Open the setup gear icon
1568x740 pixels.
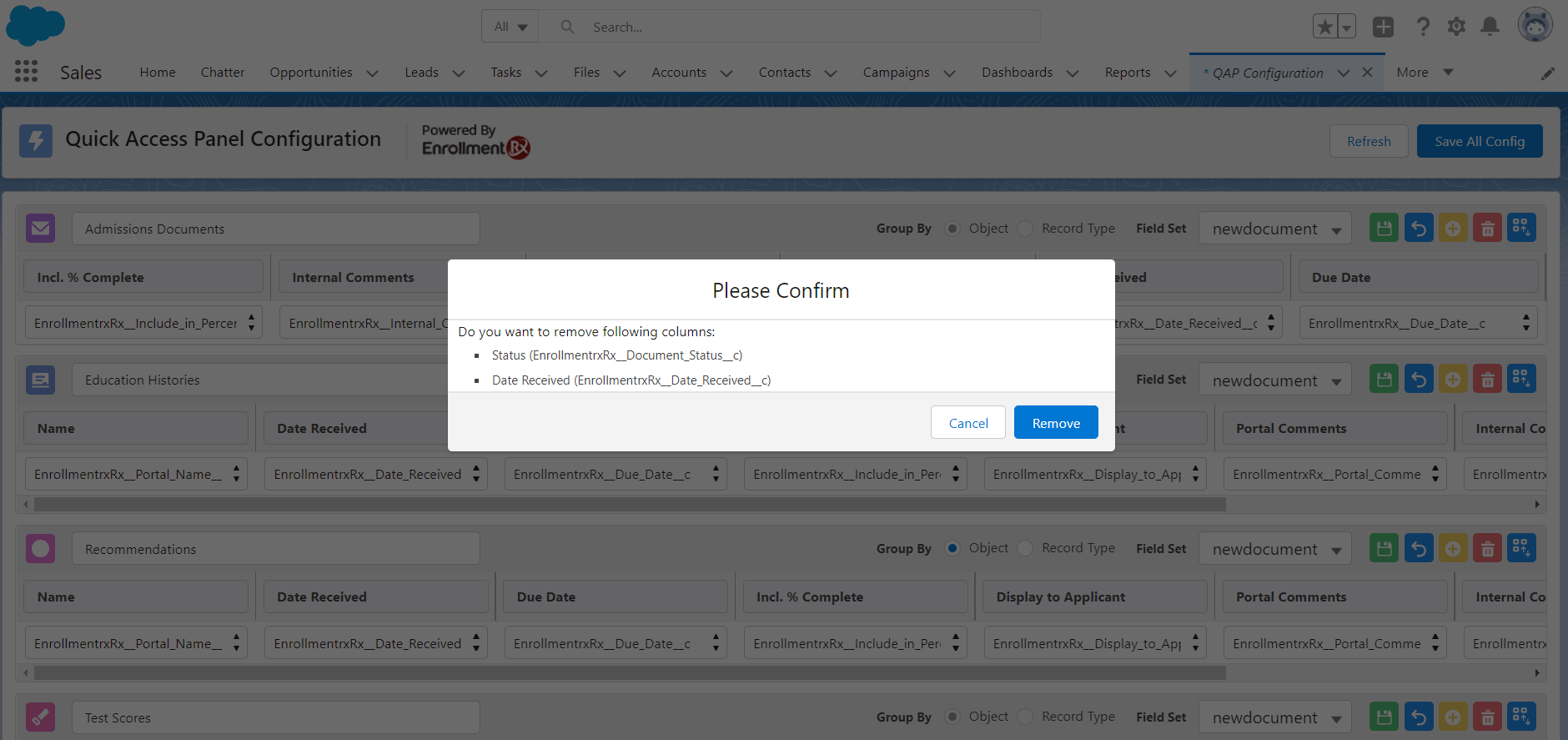1456,27
